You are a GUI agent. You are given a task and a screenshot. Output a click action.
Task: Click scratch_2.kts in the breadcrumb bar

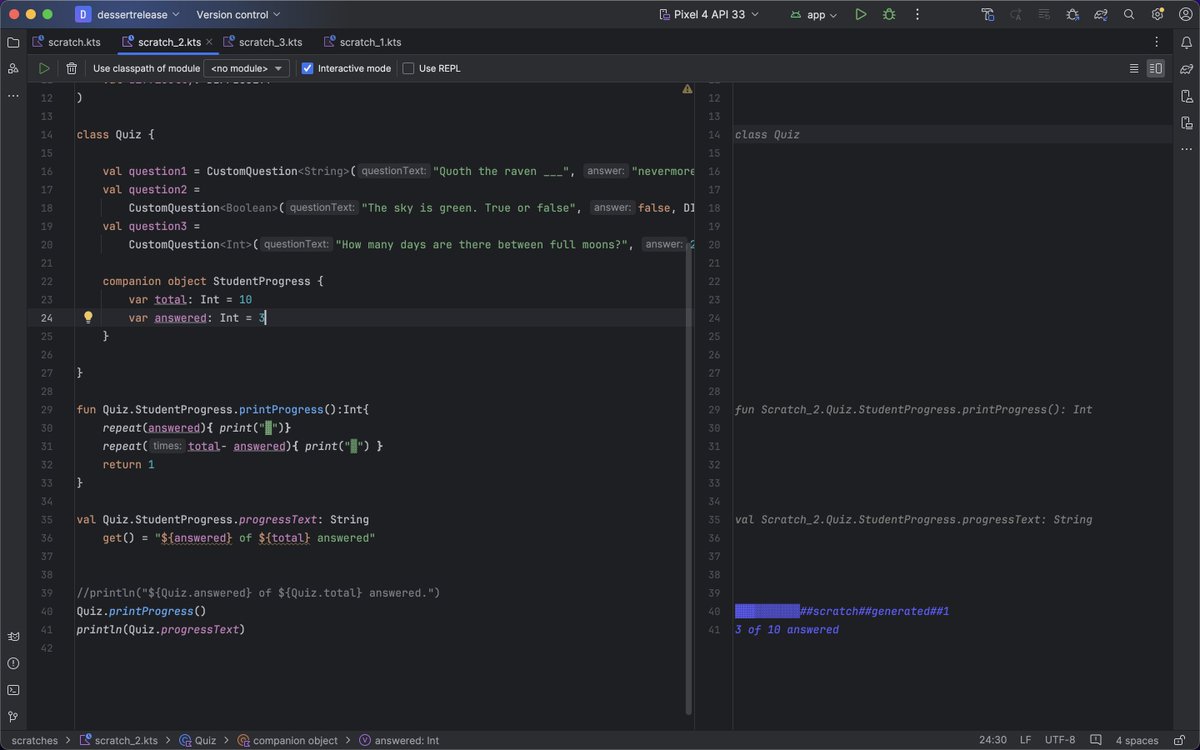point(120,741)
